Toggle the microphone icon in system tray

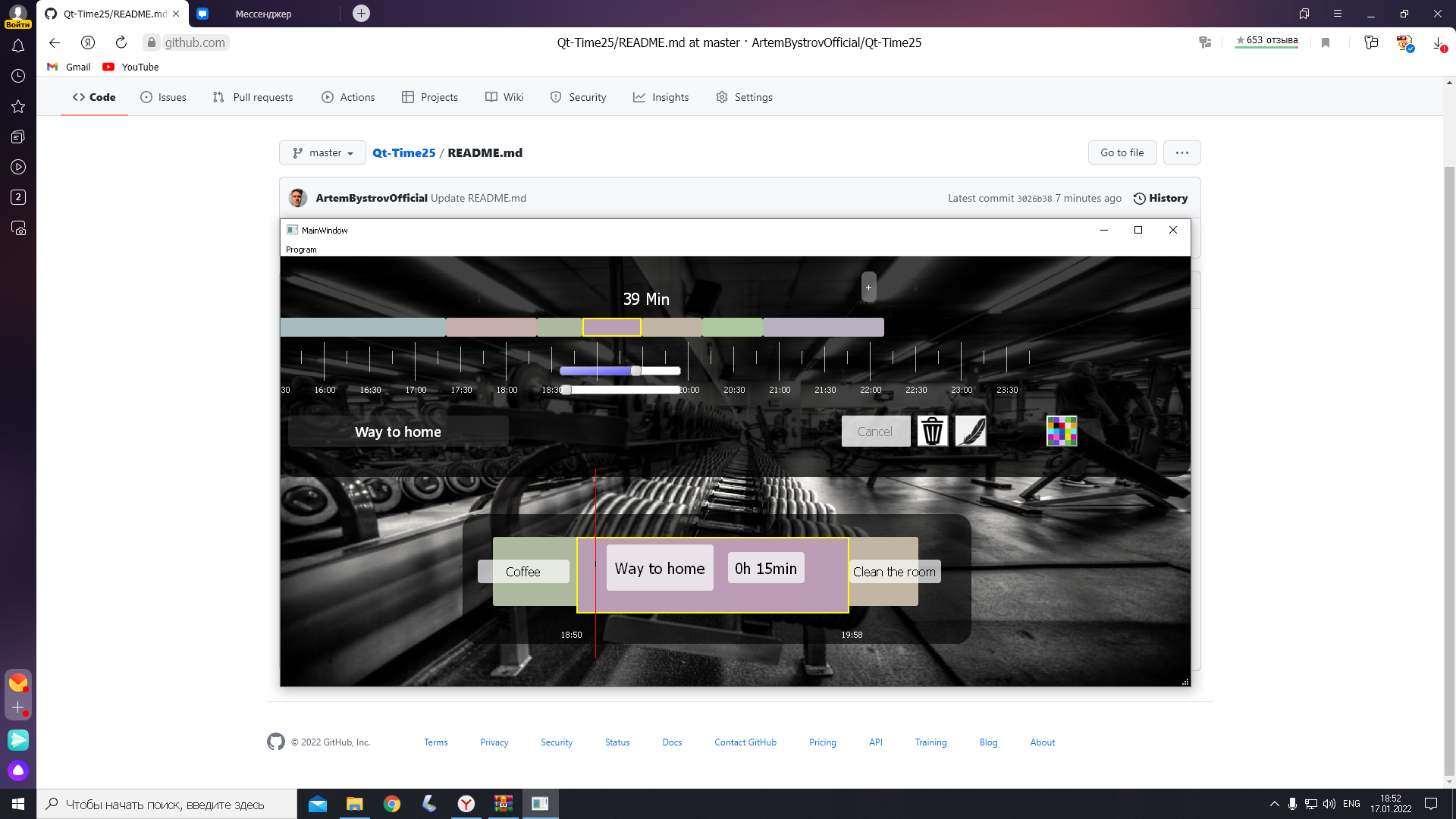click(x=1292, y=804)
